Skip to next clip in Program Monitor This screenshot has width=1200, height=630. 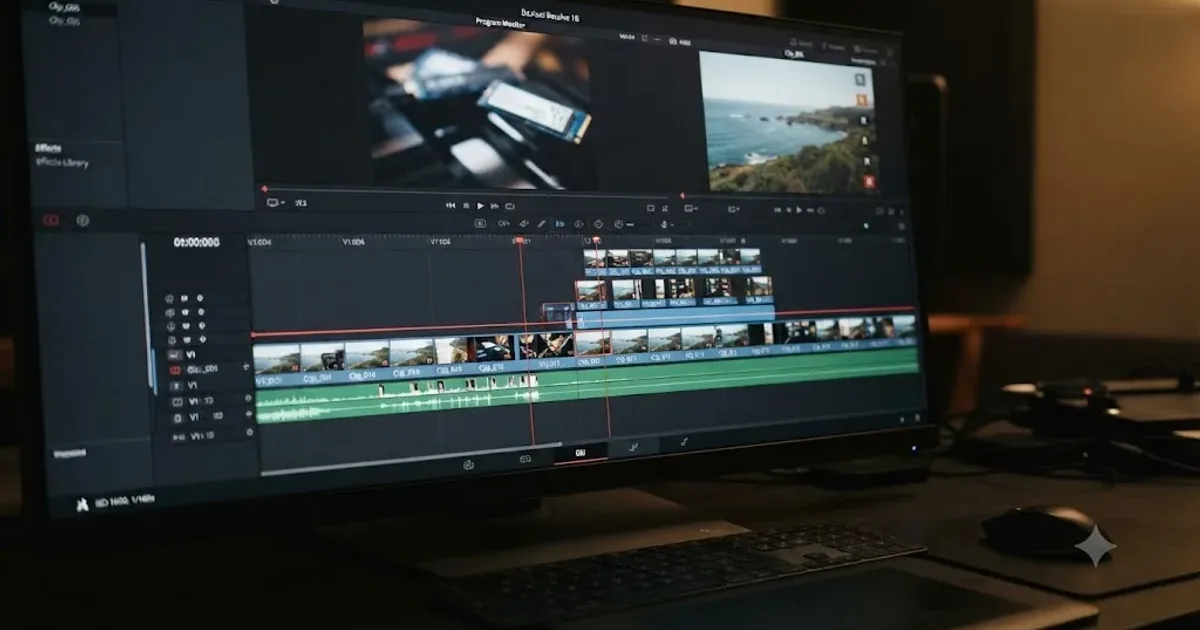[x=495, y=205]
